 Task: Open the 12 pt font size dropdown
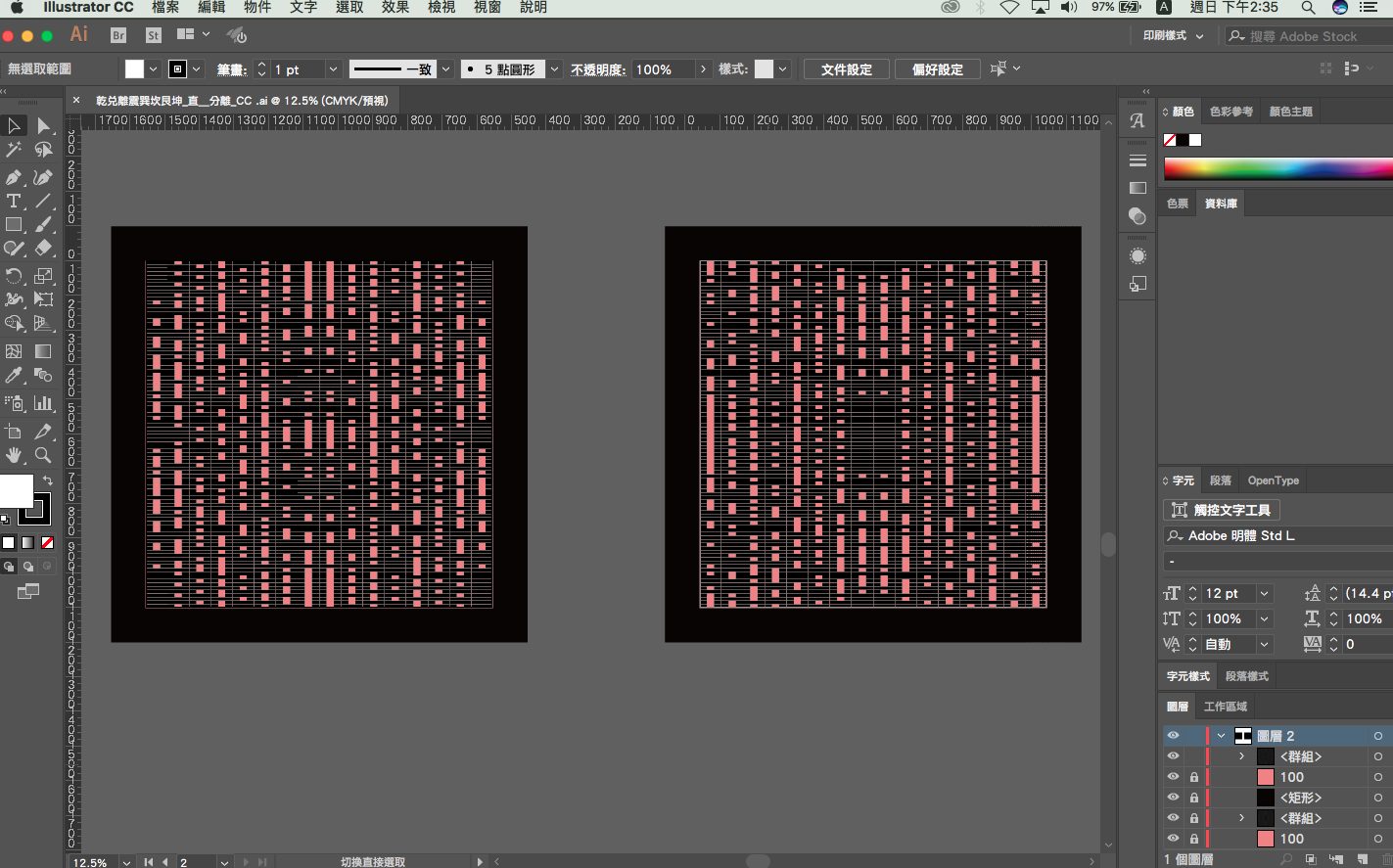(1264, 593)
